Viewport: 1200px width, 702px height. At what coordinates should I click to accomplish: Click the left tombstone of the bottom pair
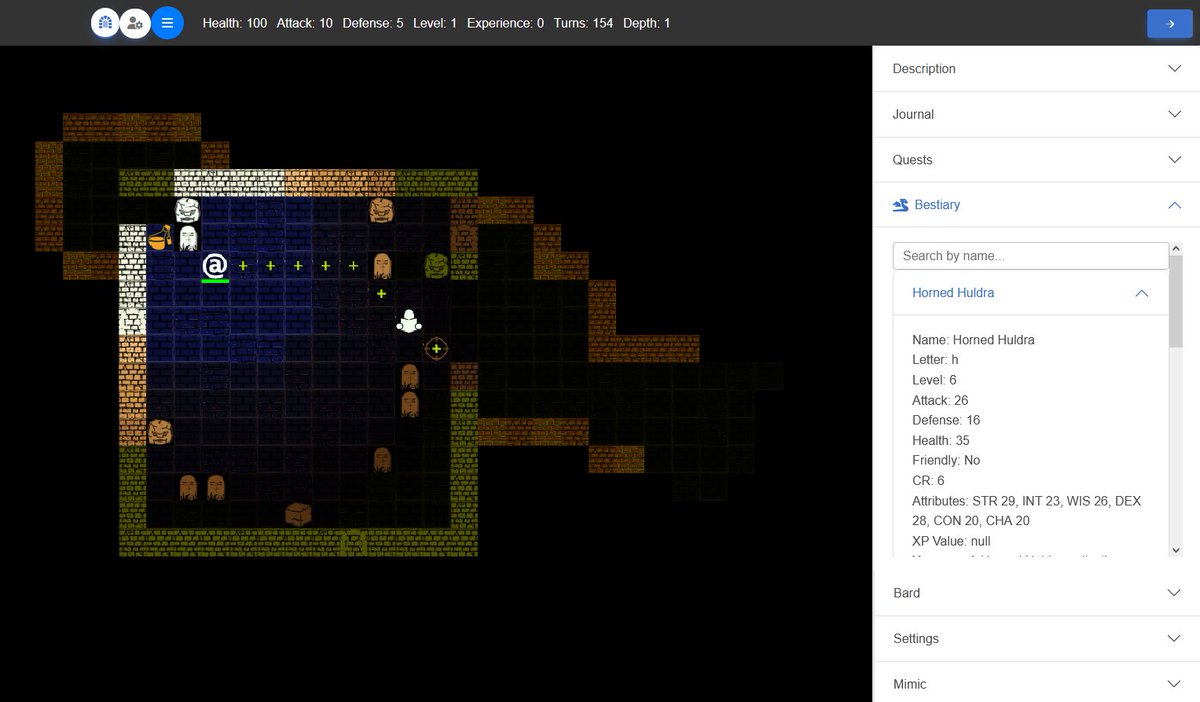tap(187, 487)
